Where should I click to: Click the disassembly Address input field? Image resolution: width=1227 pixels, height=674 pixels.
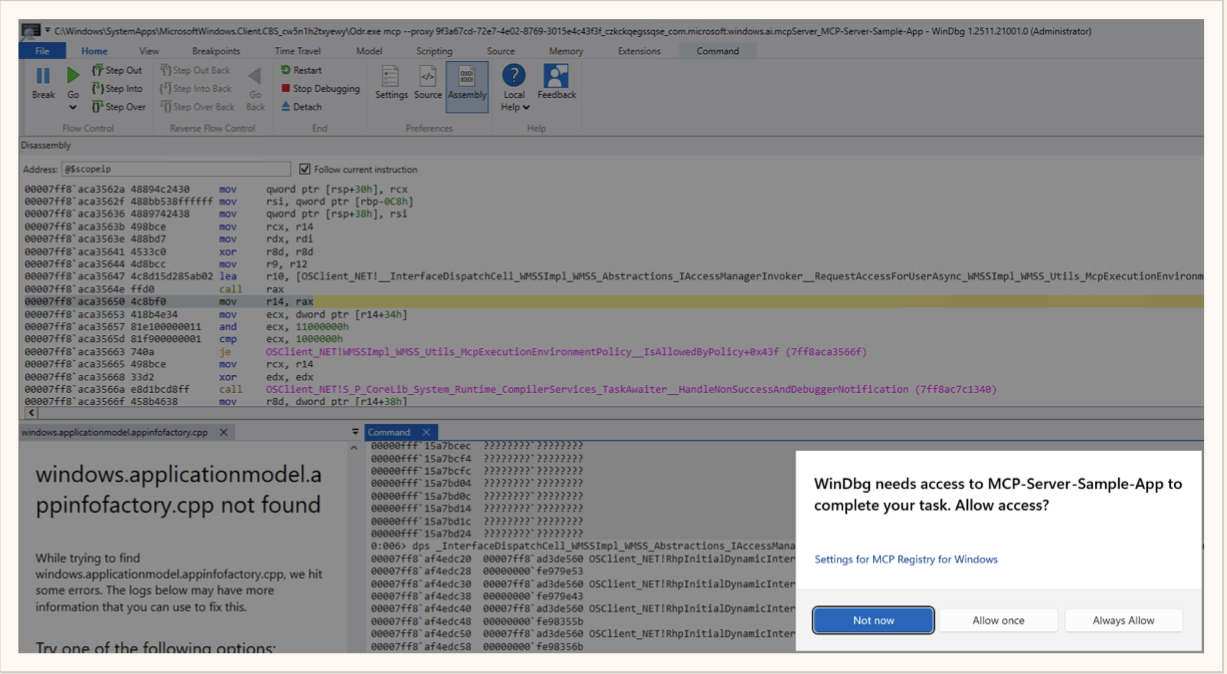tap(175, 170)
